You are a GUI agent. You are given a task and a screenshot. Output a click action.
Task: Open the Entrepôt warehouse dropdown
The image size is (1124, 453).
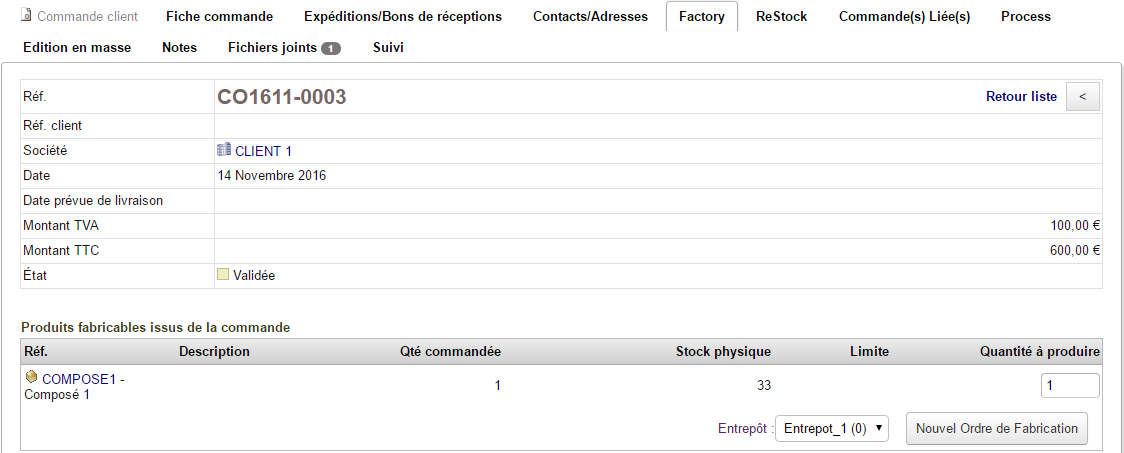[x=832, y=428]
